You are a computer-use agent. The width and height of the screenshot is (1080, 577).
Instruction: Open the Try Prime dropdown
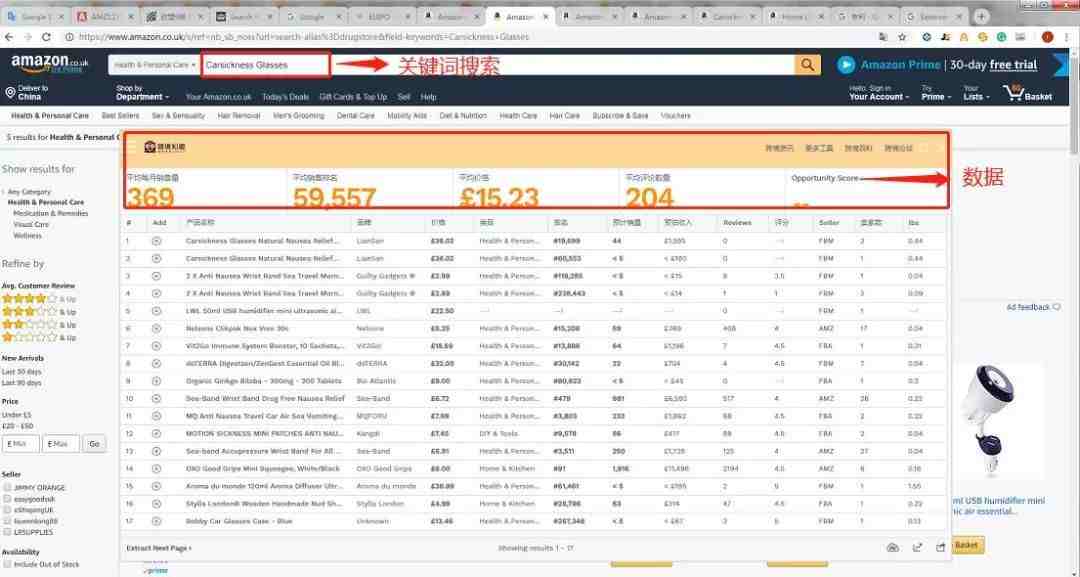tap(937, 93)
